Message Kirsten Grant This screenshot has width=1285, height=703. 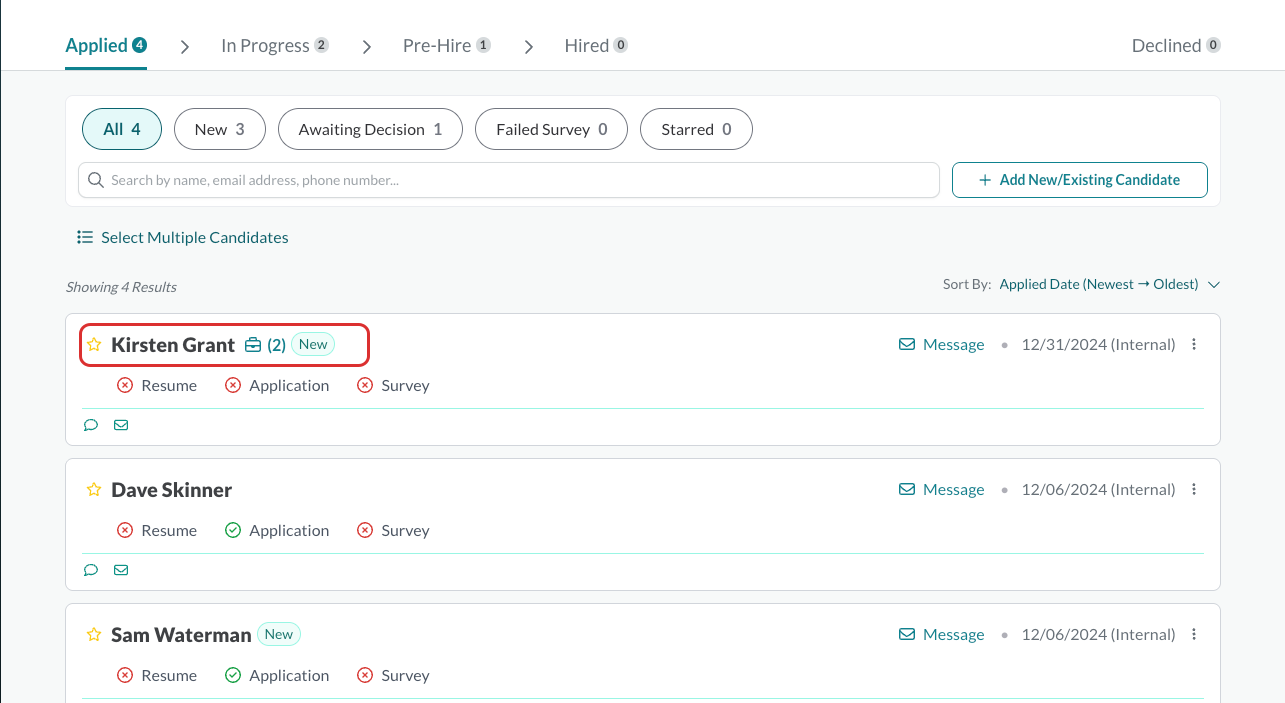pyautogui.click(x=942, y=345)
